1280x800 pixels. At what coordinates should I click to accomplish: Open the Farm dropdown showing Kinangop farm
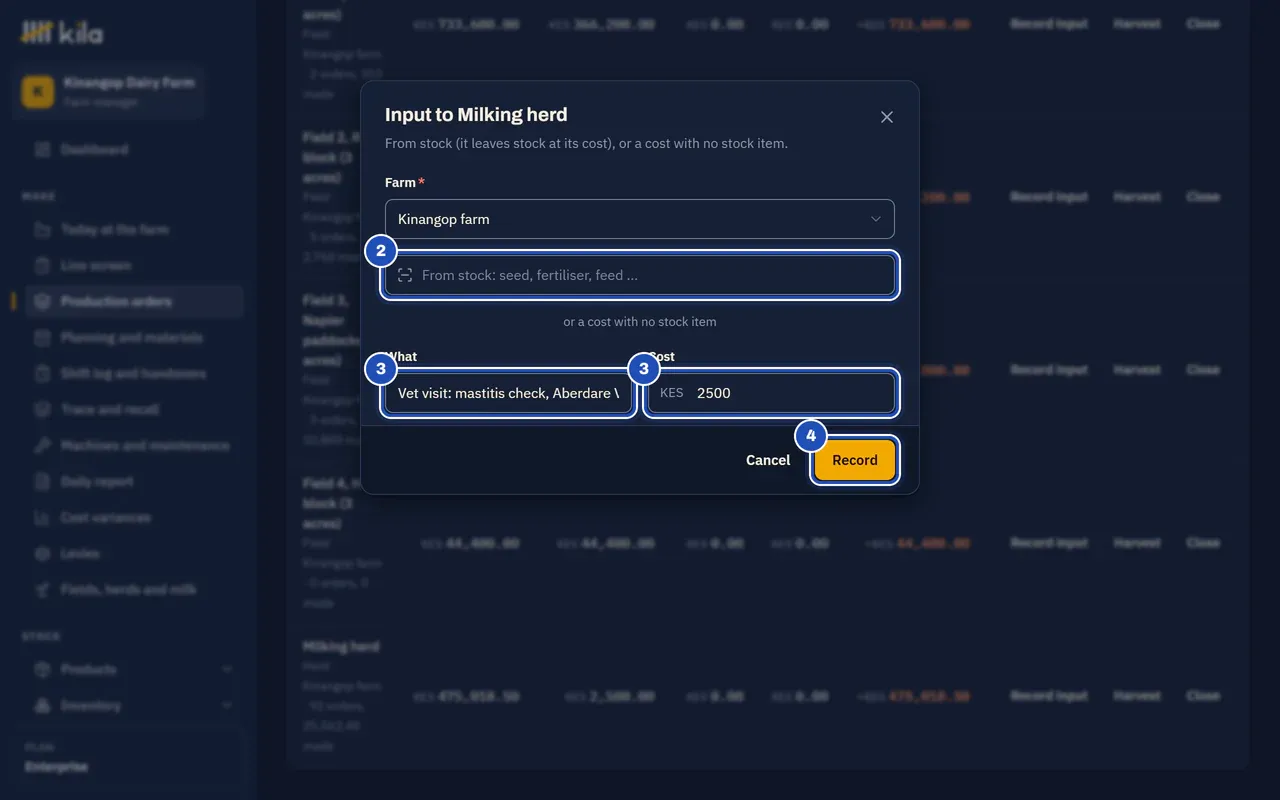point(640,219)
